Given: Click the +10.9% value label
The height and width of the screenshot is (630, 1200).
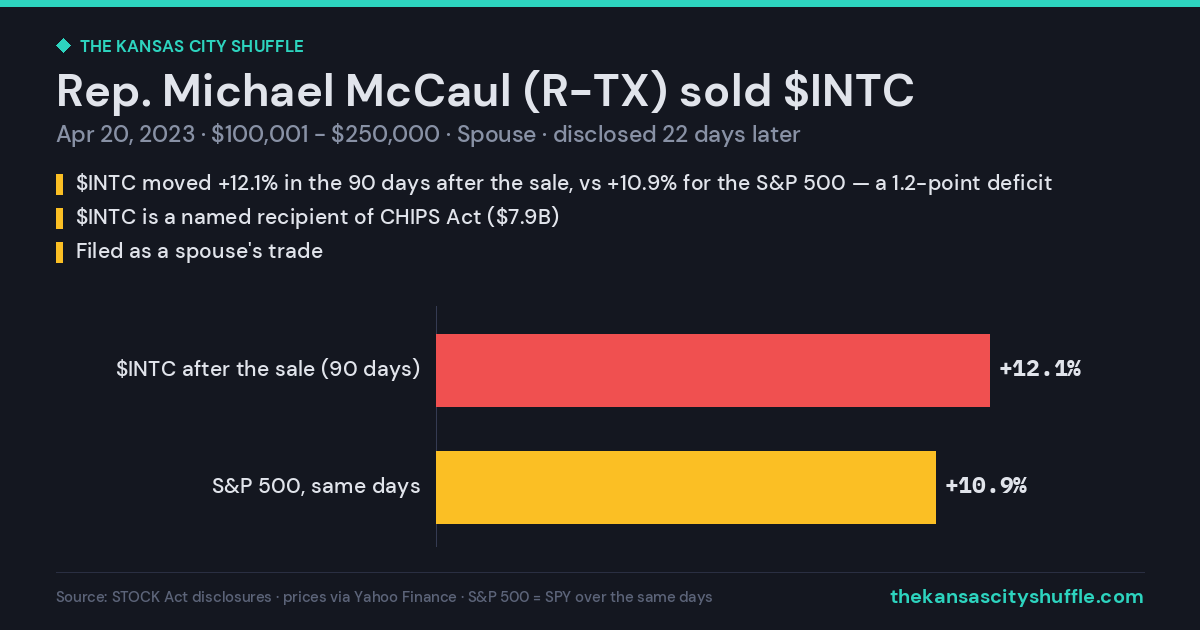Looking at the screenshot, I should (x=986, y=486).
